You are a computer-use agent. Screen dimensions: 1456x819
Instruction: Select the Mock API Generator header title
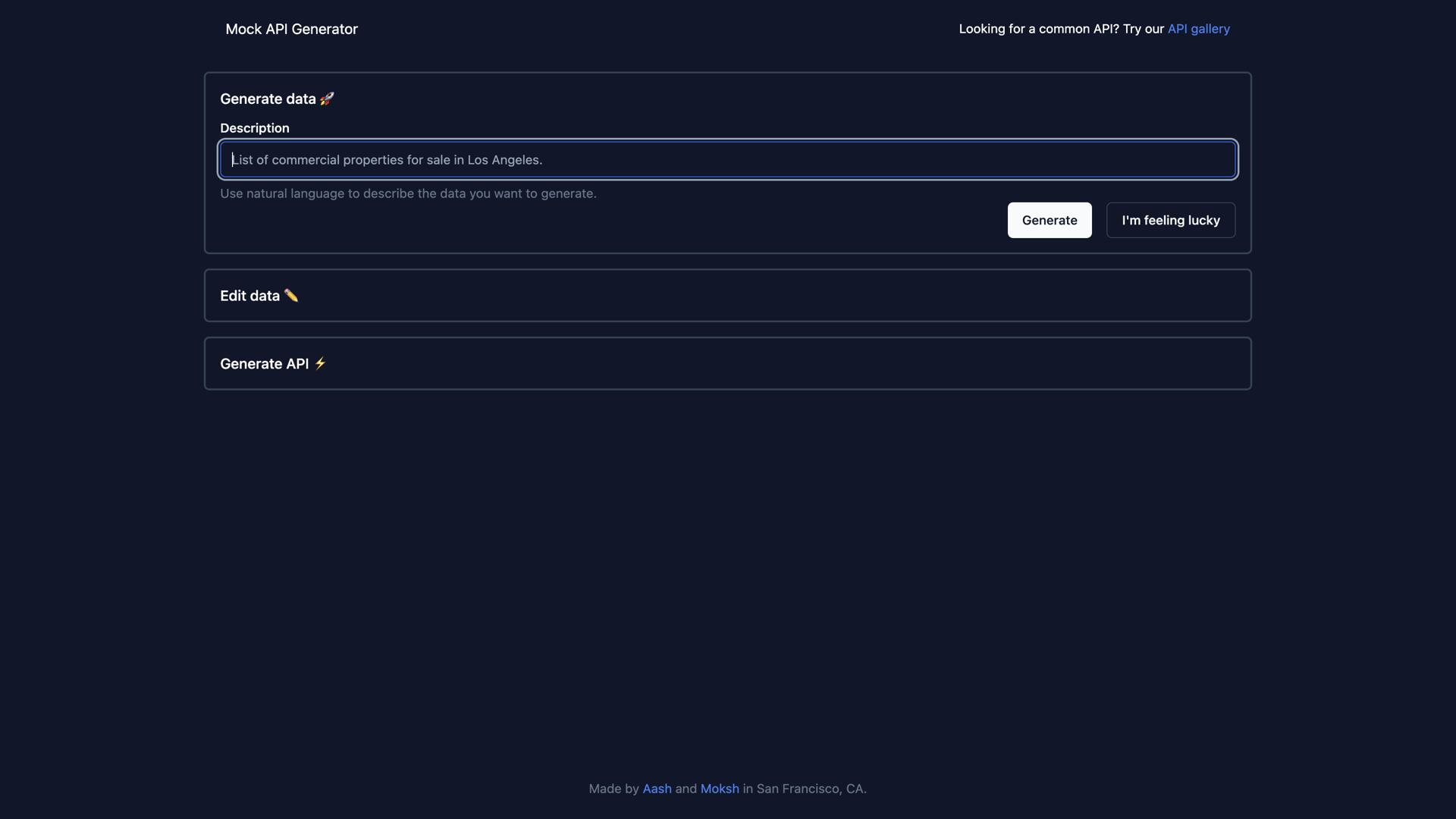pos(290,29)
